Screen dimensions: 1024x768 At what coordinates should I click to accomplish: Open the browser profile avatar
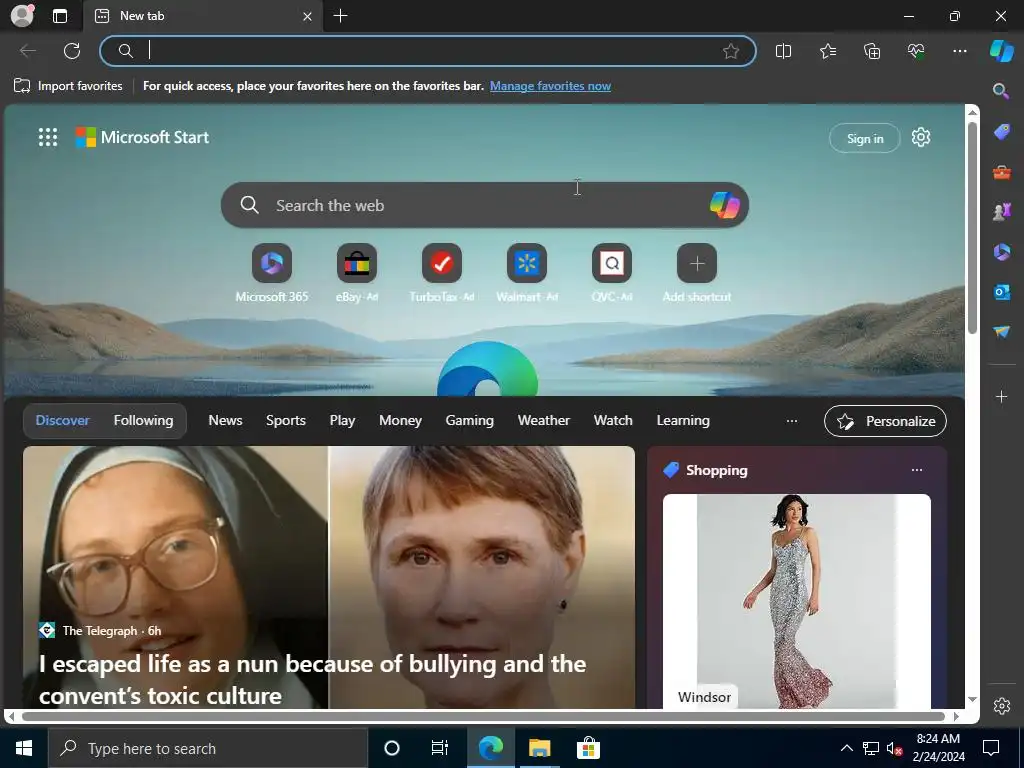22,15
